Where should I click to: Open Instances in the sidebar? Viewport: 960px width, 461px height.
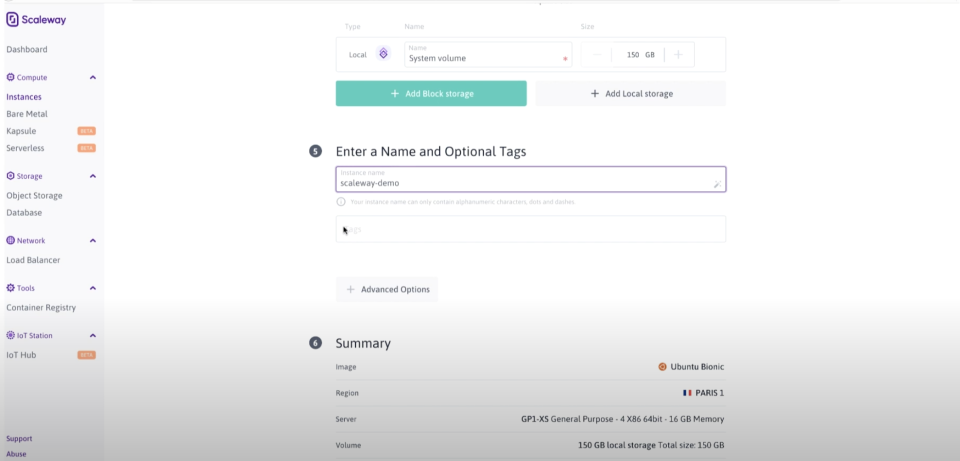(x=24, y=97)
